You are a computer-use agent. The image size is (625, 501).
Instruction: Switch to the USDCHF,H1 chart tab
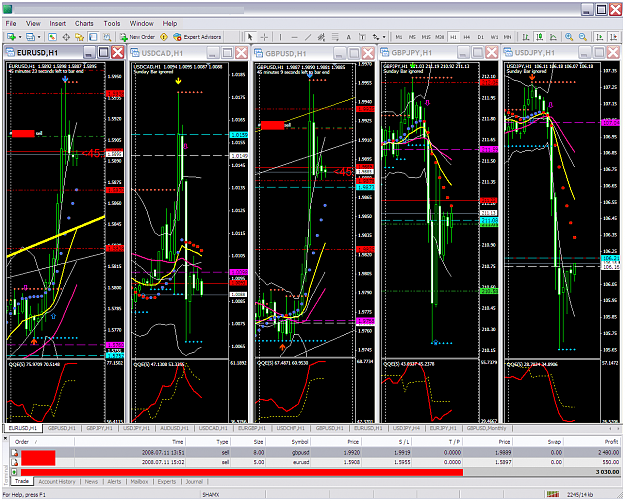click(291, 428)
